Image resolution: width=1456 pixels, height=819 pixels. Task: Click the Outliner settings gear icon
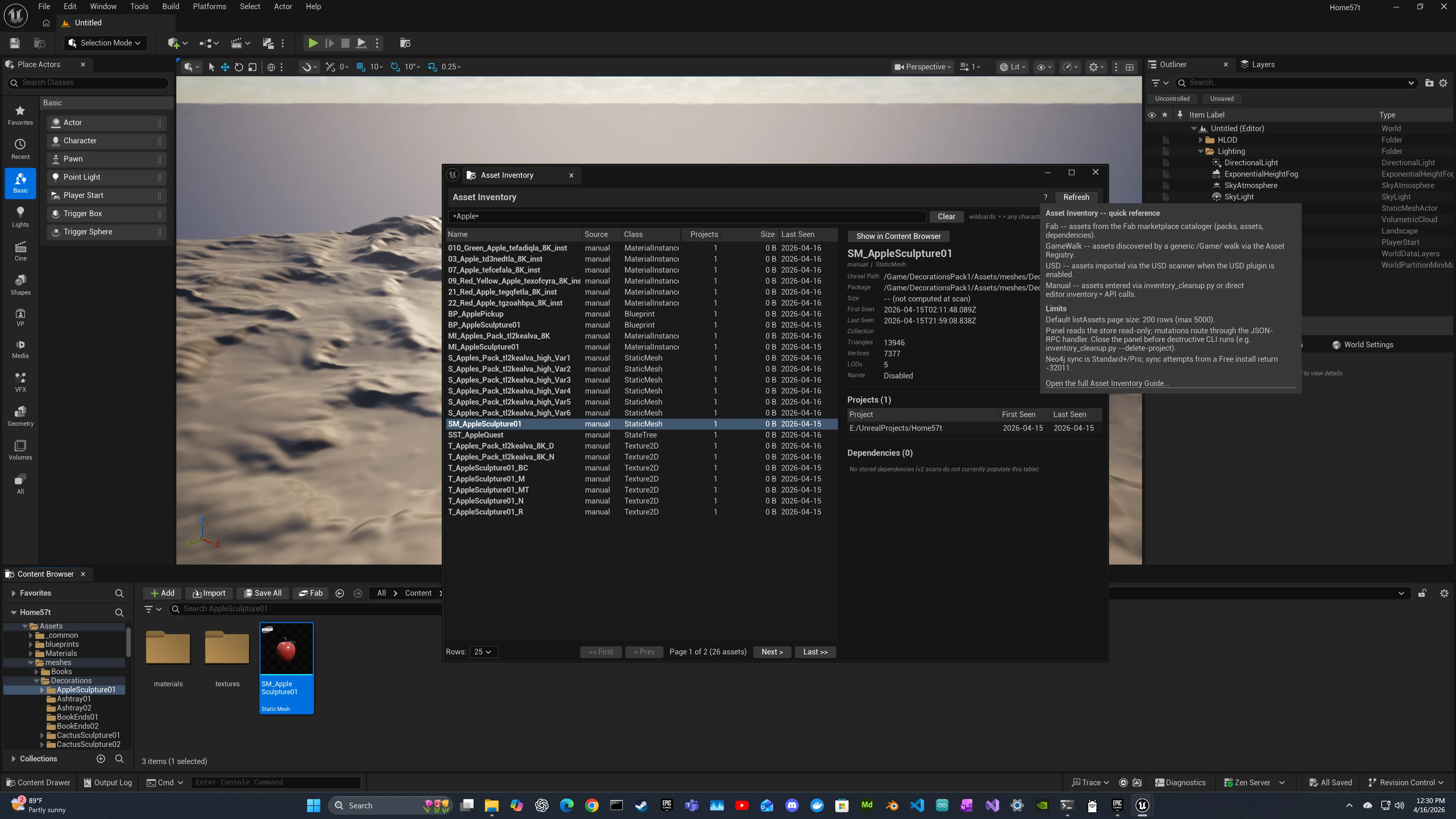pyautogui.click(x=1443, y=83)
